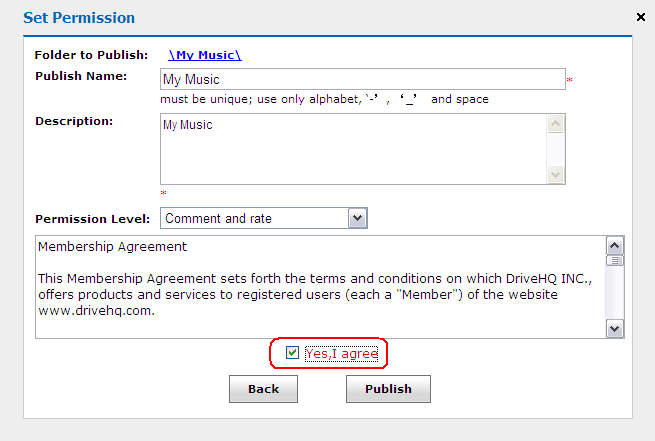The height and width of the screenshot is (441, 655).
Task: Click the Set Permission dialog title
Action: (x=79, y=18)
